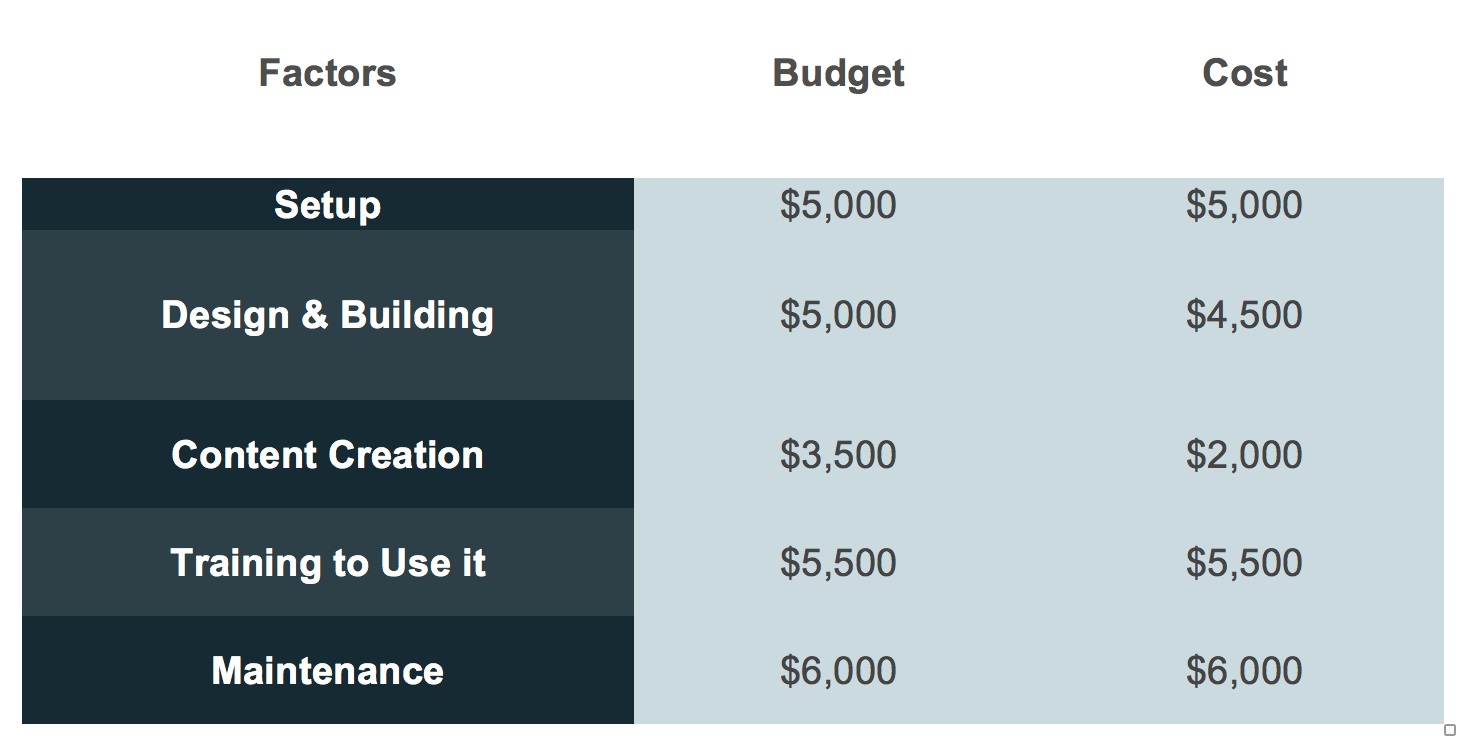Screen dimensions: 1468x744
Task: Select Training cost $5,500 cell
Action: [1244, 562]
